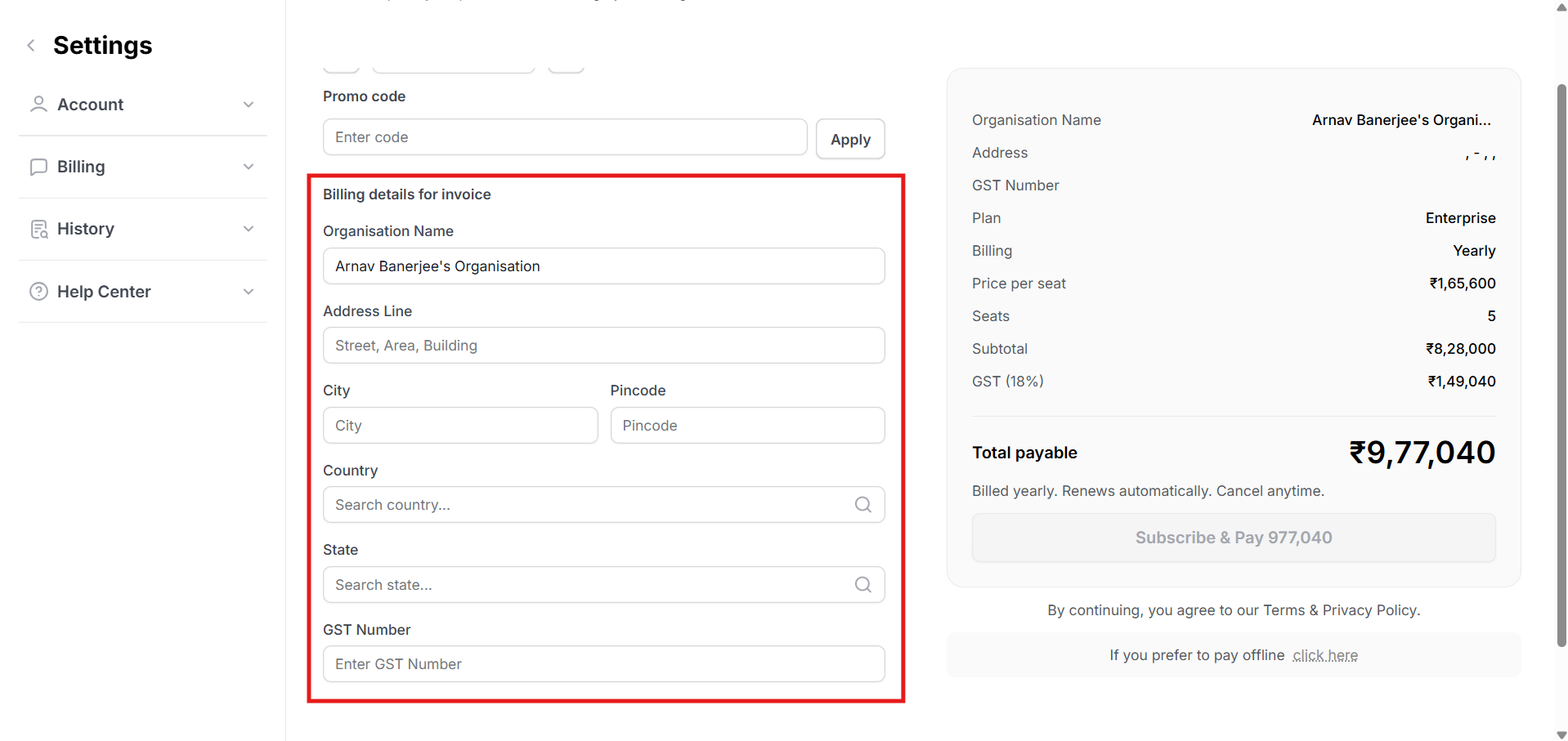Screen dimensions: 1568x741
Task: Follow the offline payment click here link
Action: coord(1324,655)
